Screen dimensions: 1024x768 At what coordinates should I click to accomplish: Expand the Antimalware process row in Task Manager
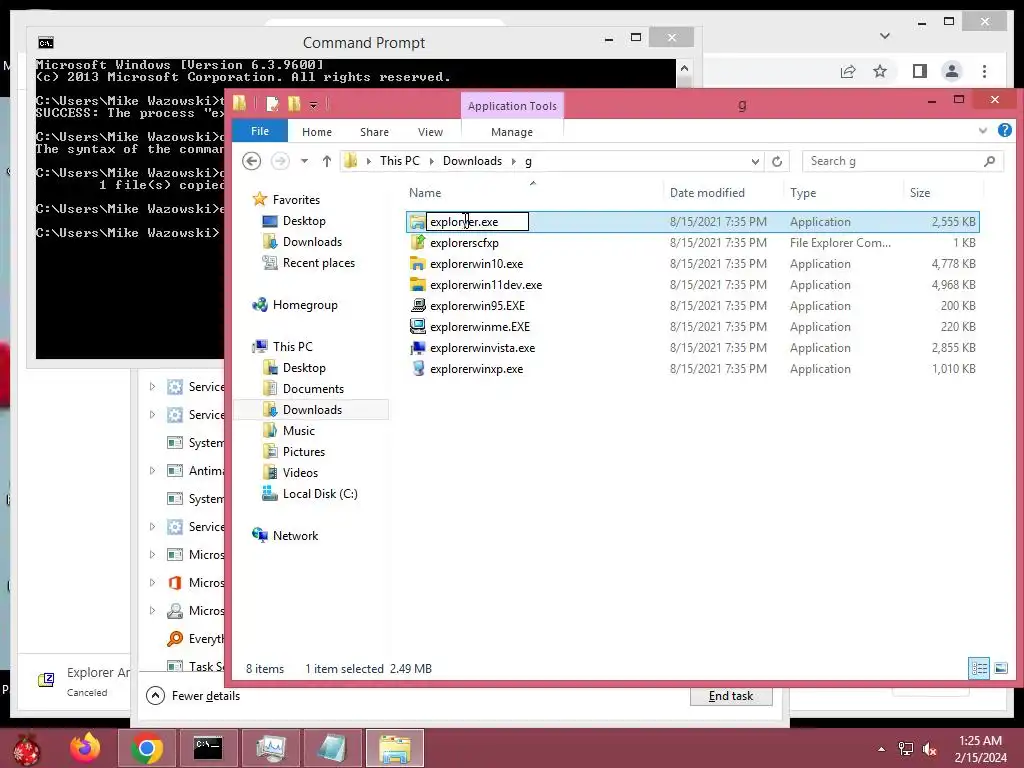(x=152, y=470)
